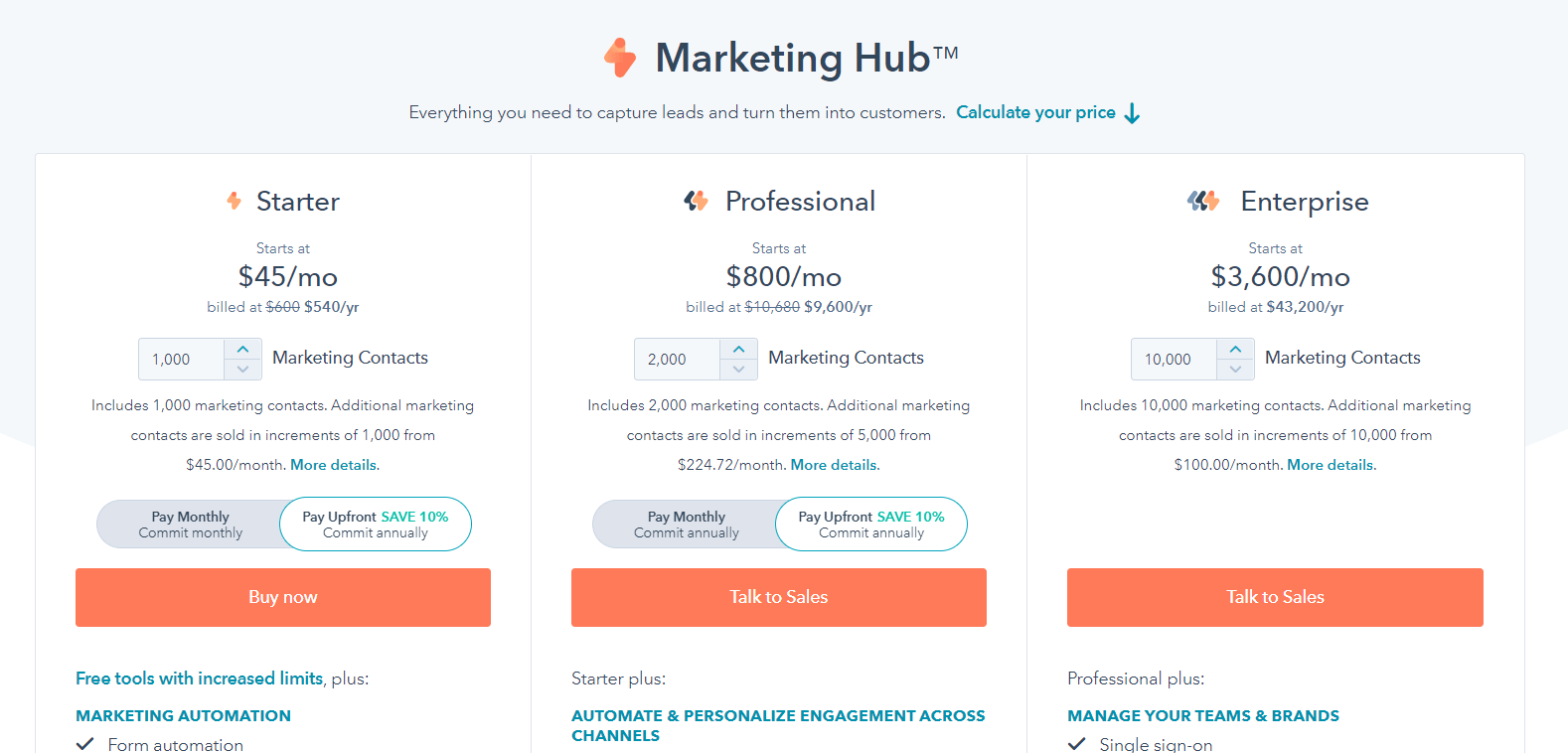Increase Enterprise marketing contacts with up arrow
The height and width of the screenshot is (753, 1568).
[1235, 350]
